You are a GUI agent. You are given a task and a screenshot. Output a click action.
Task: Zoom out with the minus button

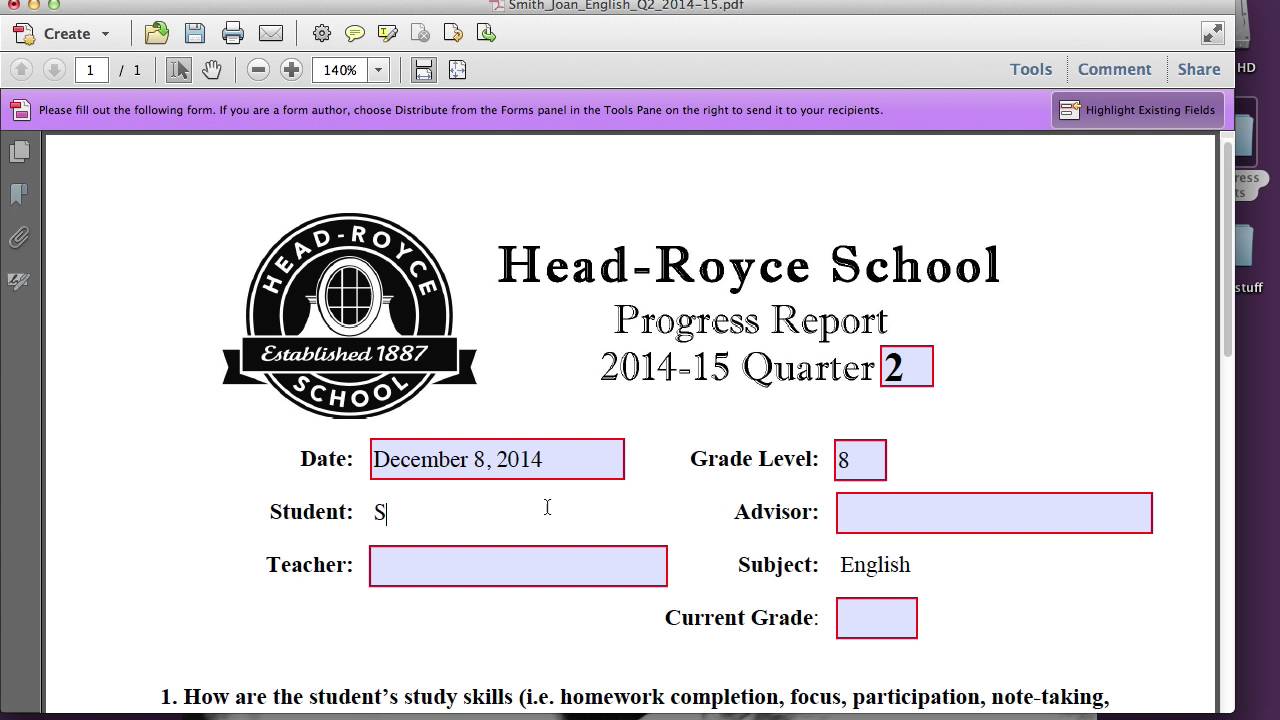pyautogui.click(x=258, y=70)
